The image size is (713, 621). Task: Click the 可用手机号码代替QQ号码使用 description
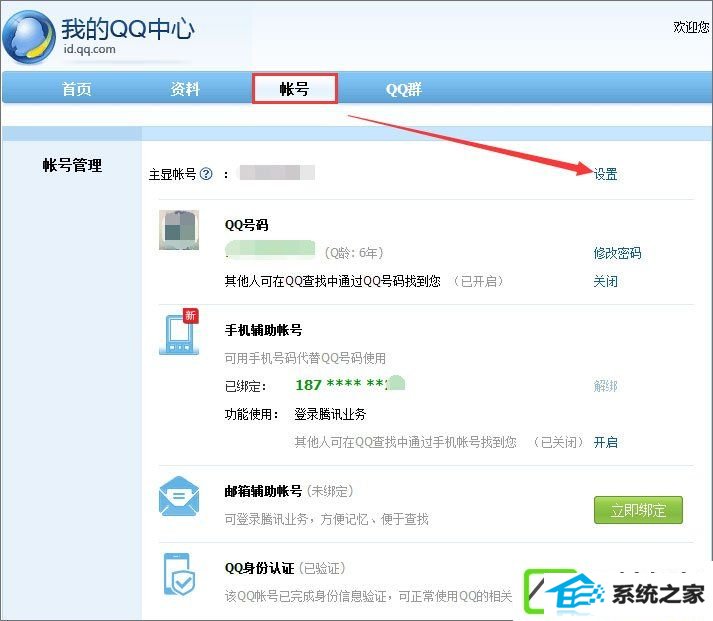[305, 358]
